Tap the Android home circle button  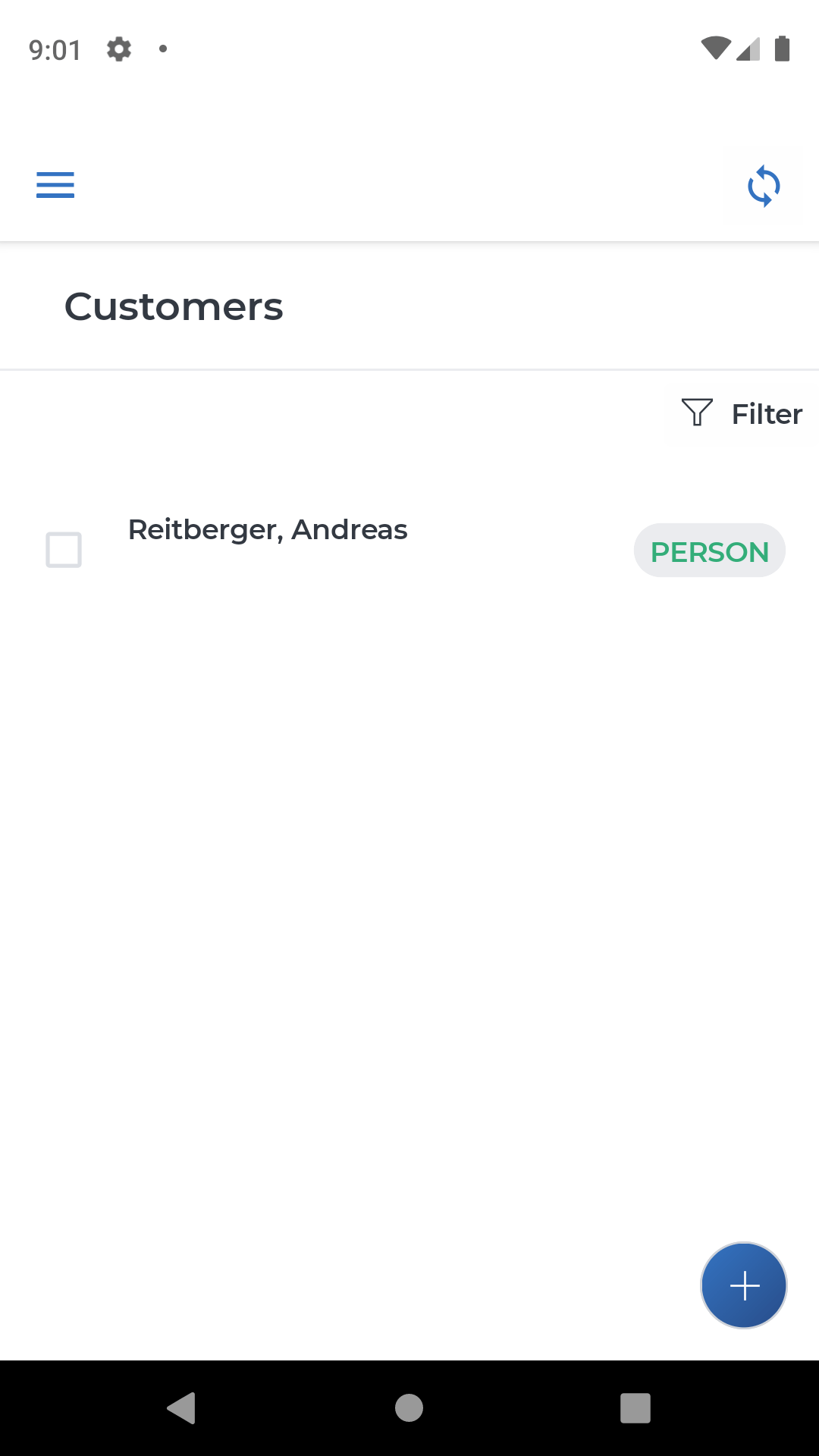click(x=409, y=1408)
